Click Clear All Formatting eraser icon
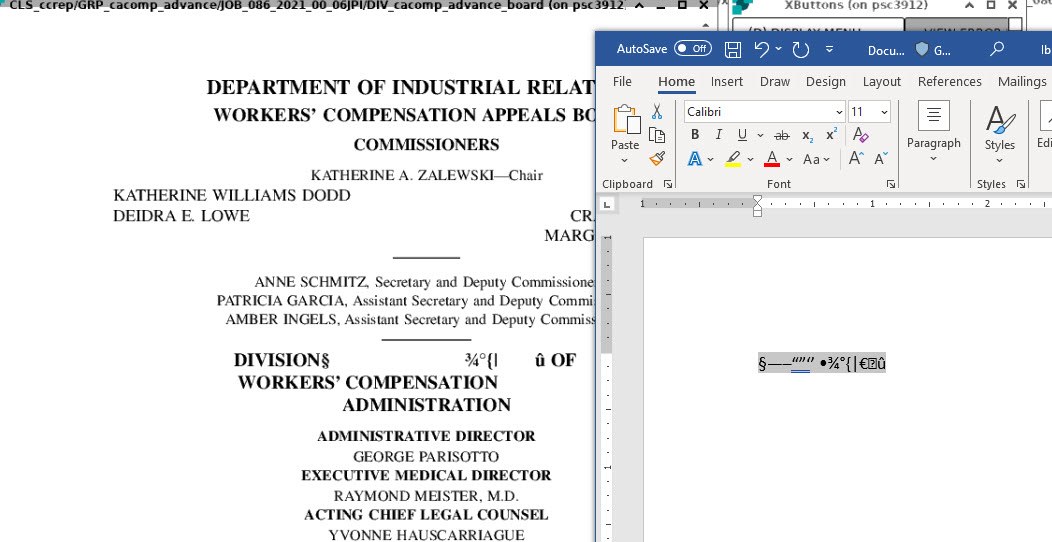Image resolution: width=1052 pixels, height=542 pixels. [861, 135]
